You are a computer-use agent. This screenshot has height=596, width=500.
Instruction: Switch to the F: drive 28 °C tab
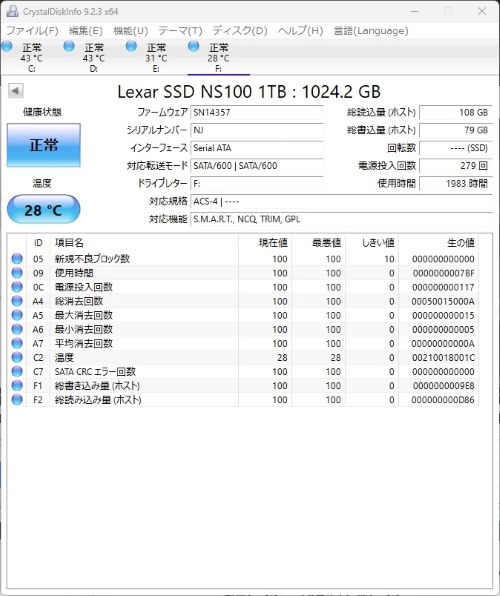click(x=219, y=58)
